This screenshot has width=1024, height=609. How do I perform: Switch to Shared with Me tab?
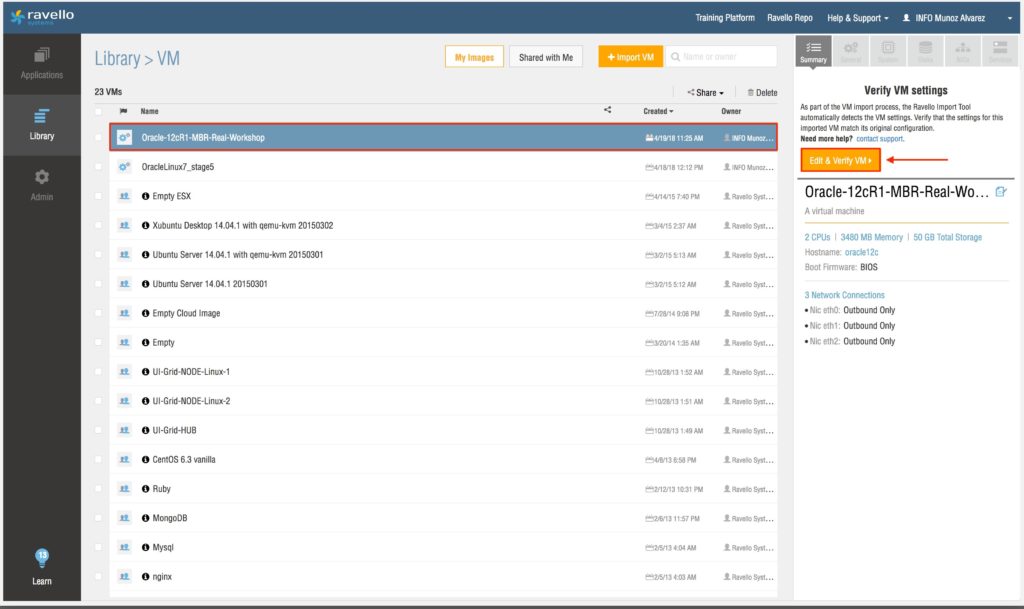click(546, 58)
